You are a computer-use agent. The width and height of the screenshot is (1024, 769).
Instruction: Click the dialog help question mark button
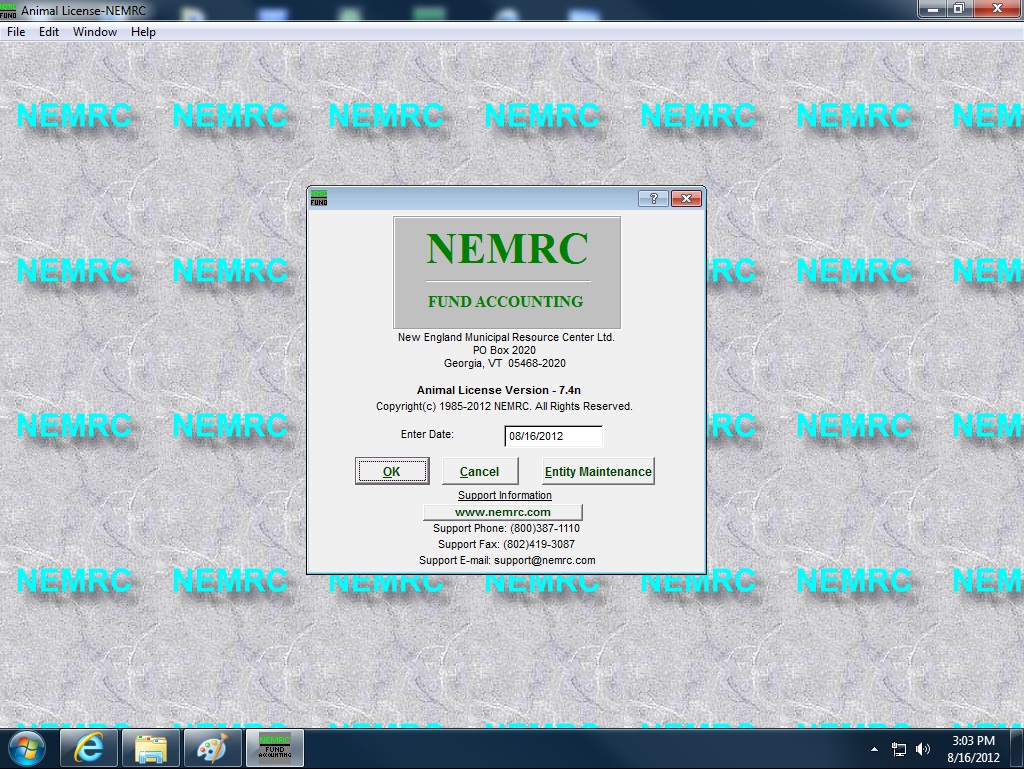pos(653,198)
